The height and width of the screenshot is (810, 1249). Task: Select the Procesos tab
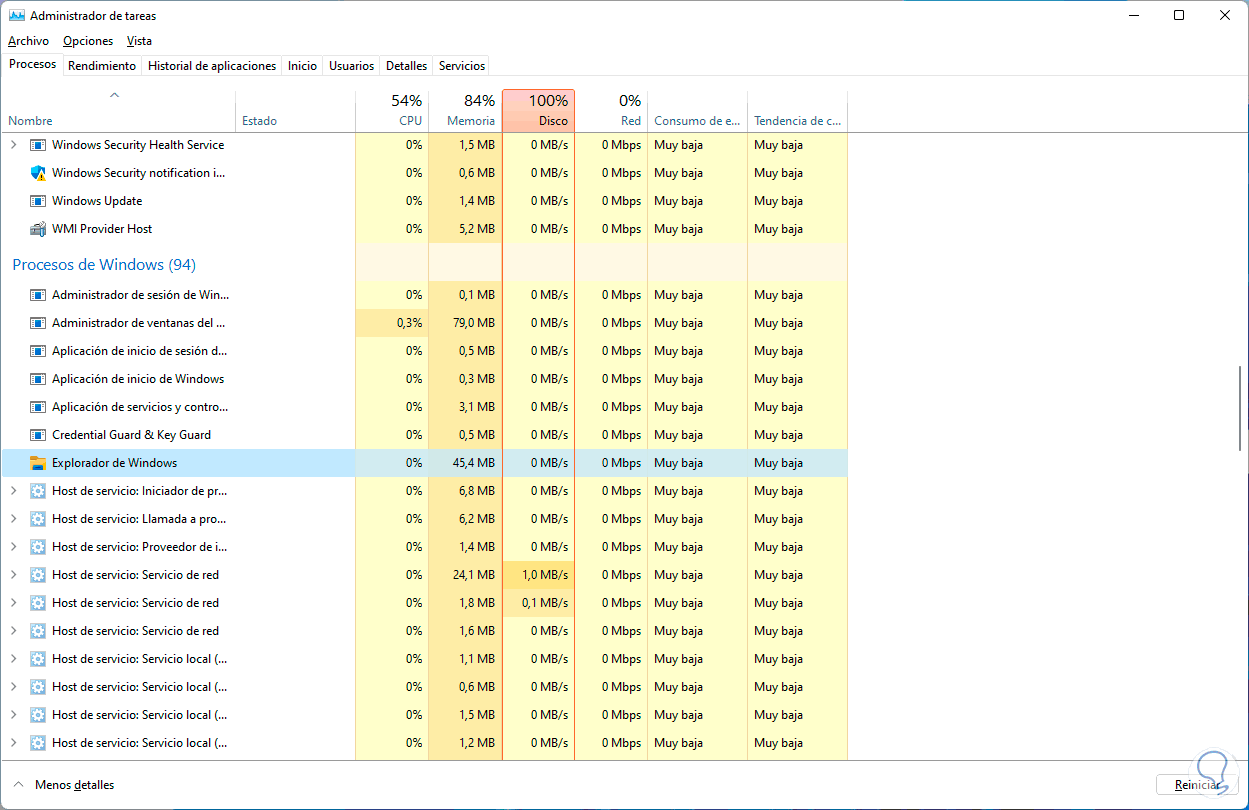click(32, 64)
